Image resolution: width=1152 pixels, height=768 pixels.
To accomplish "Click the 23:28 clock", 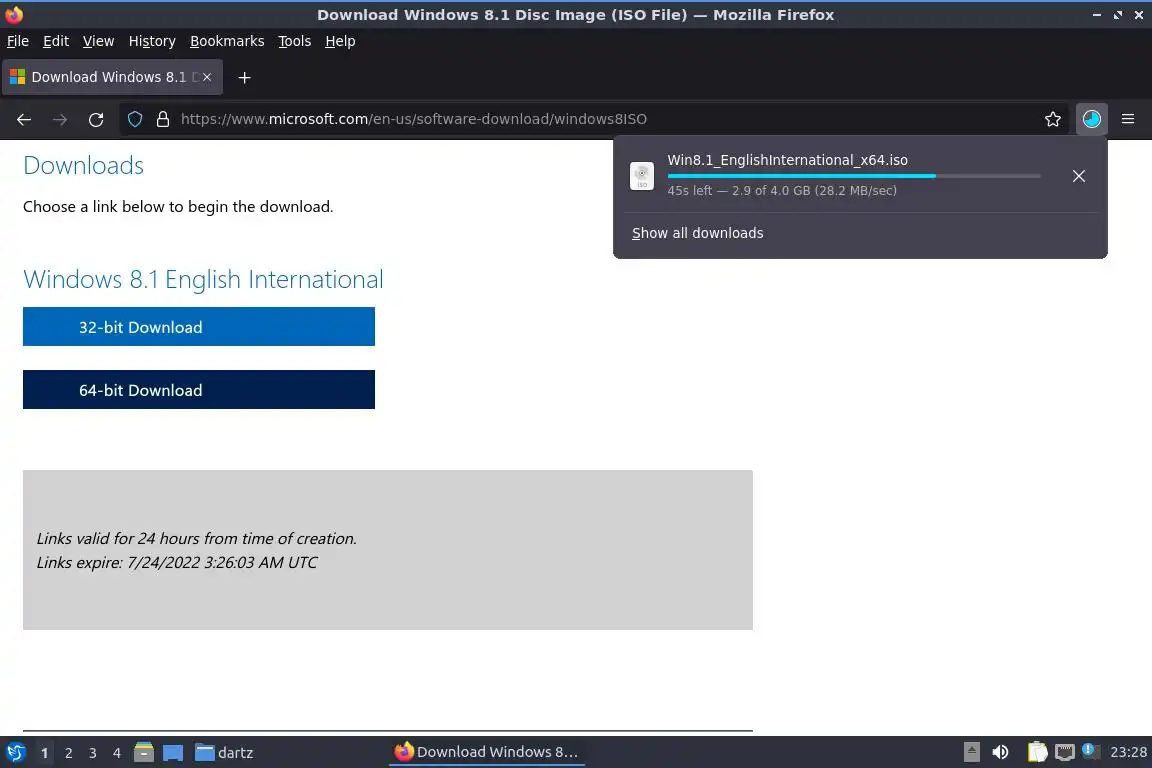I will [x=1128, y=752].
